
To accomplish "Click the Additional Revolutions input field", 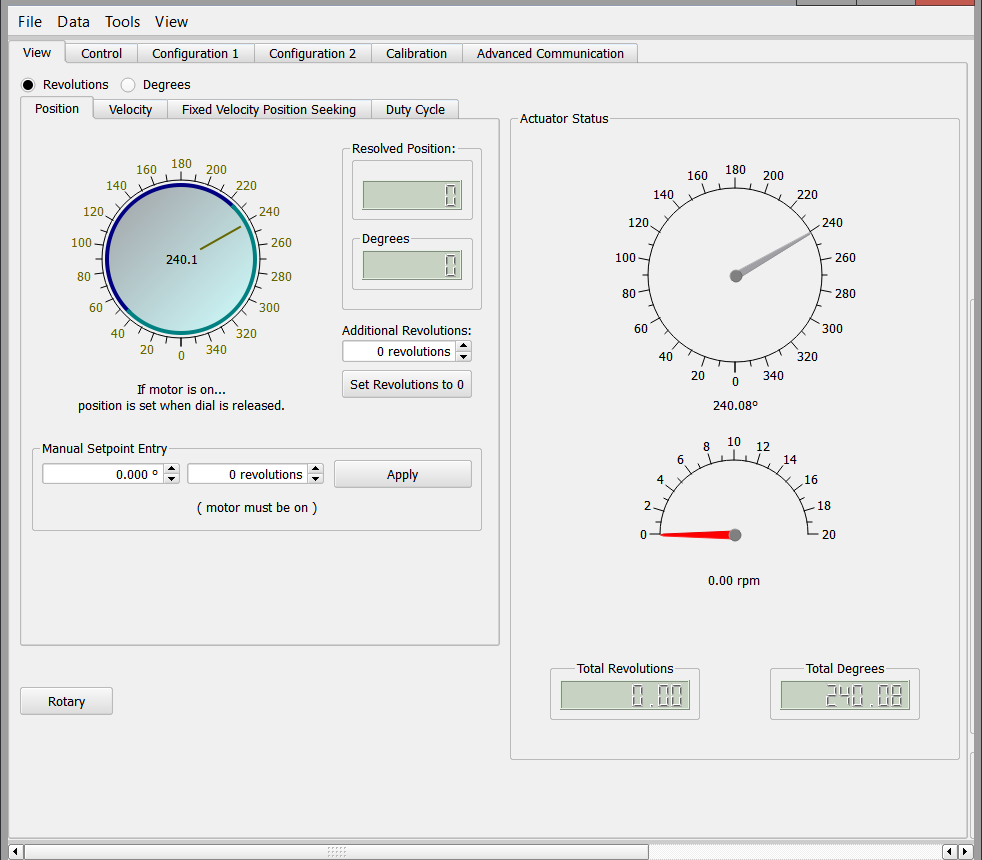I will pyautogui.click(x=400, y=351).
